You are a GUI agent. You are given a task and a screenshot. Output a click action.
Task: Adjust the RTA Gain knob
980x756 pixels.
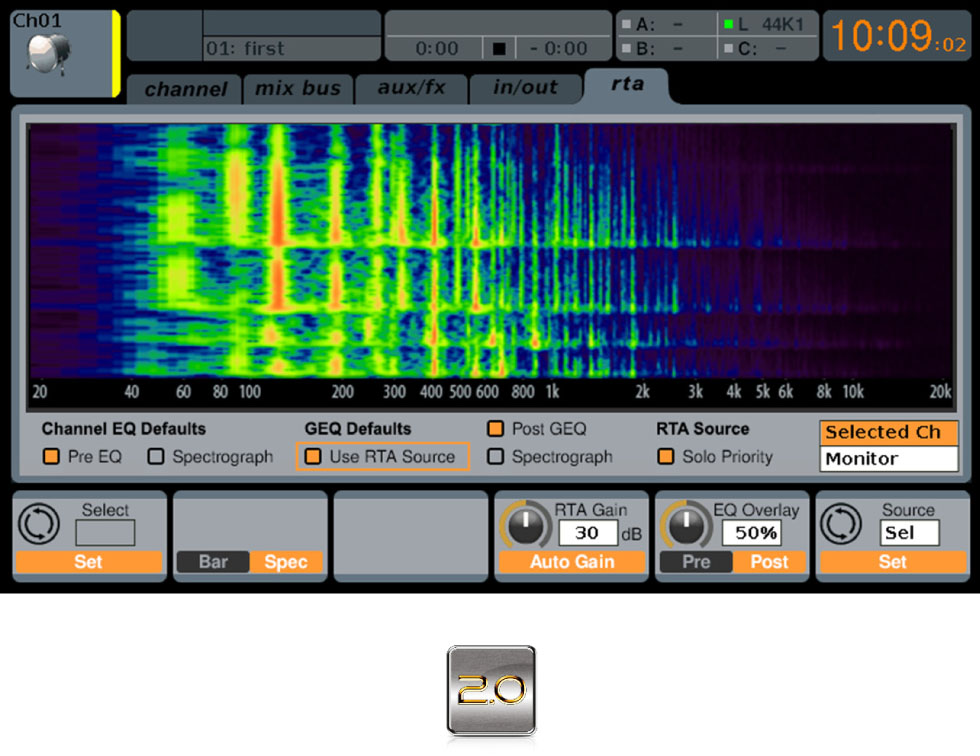pyautogui.click(x=521, y=524)
